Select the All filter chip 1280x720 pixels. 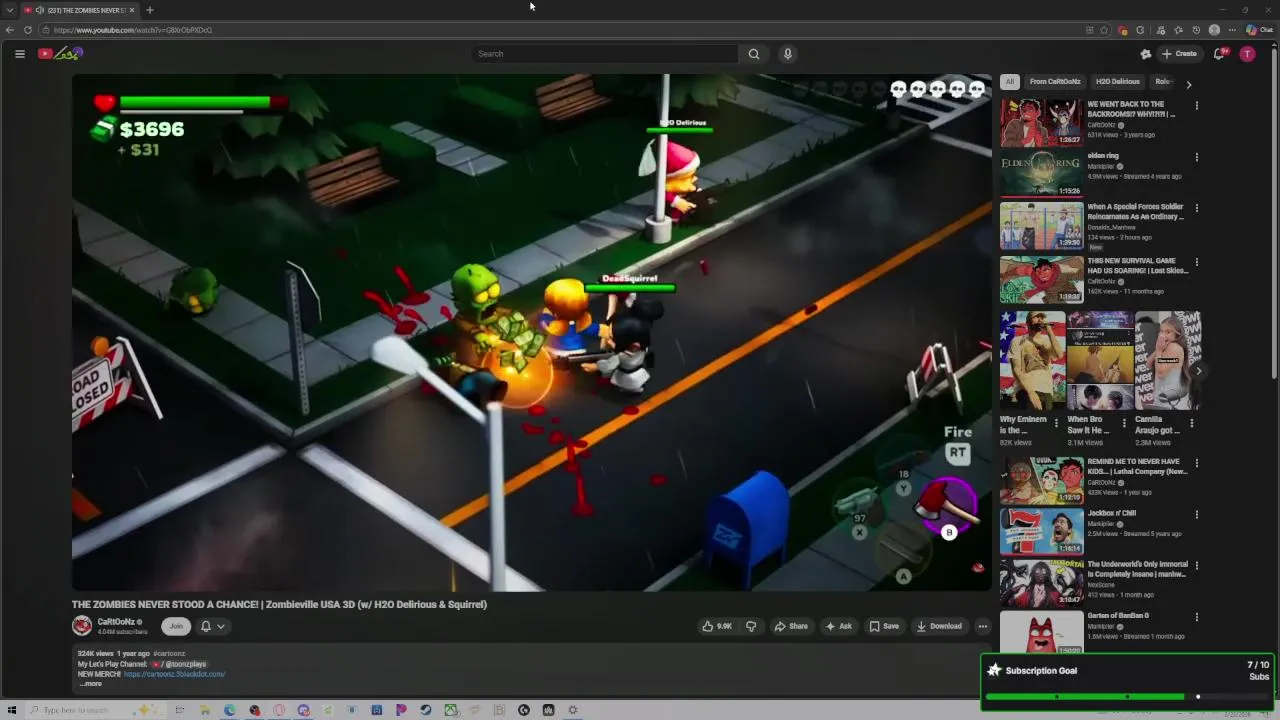click(1010, 82)
